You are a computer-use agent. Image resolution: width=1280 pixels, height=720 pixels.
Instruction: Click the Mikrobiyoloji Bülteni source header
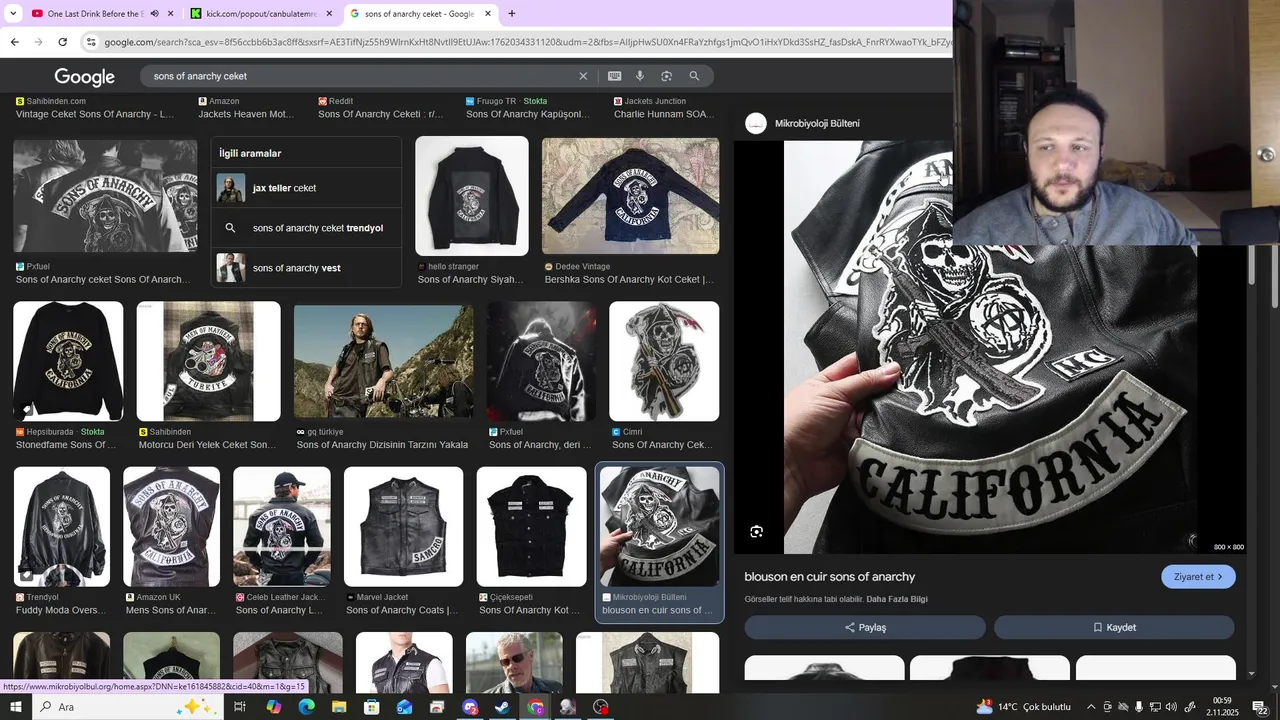coord(803,123)
